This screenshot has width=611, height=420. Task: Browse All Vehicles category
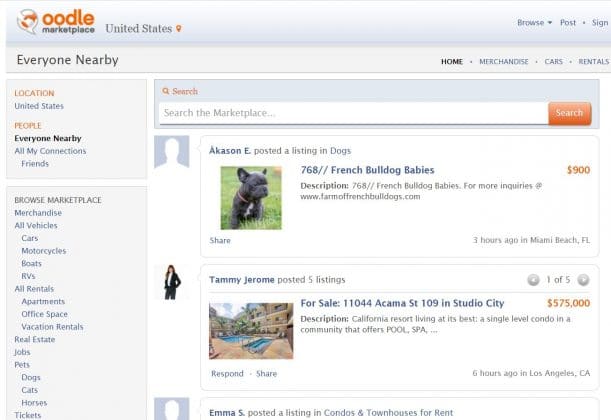[36, 225]
